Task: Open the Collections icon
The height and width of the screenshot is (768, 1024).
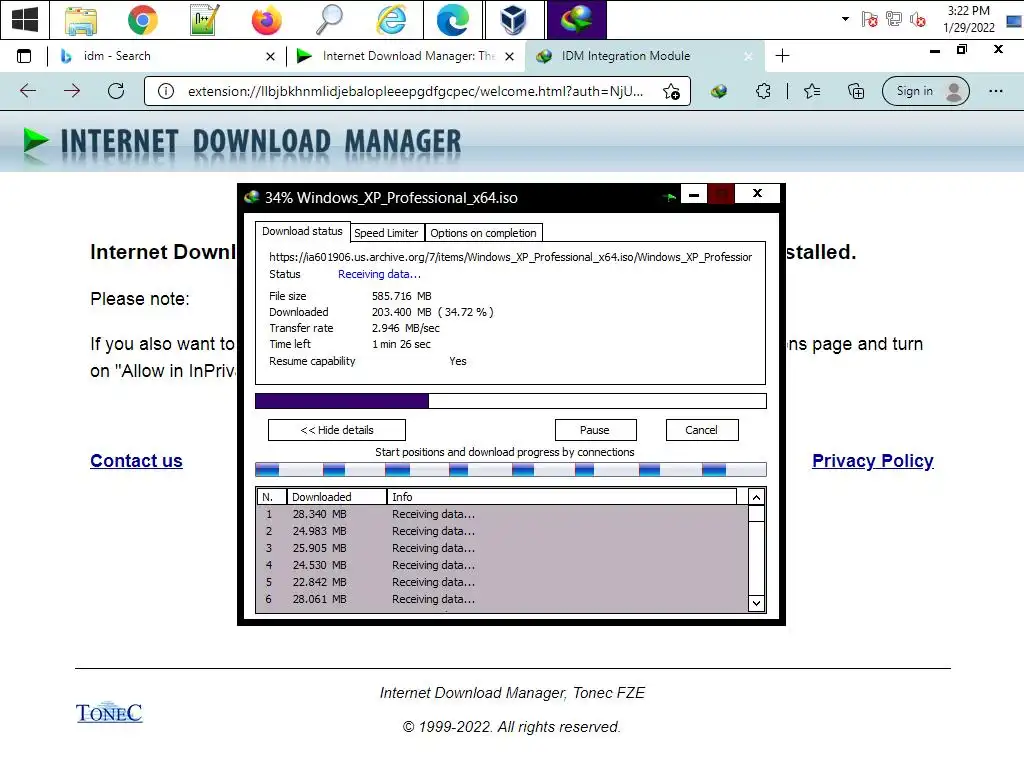Action: 856,91
